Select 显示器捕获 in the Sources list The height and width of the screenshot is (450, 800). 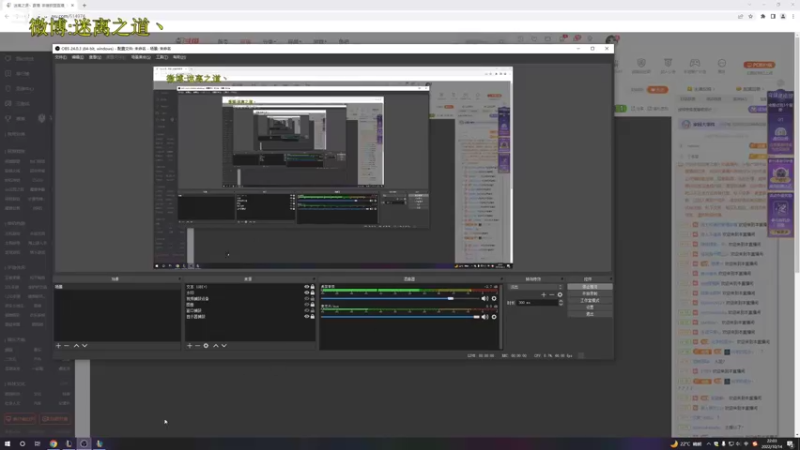[196, 316]
